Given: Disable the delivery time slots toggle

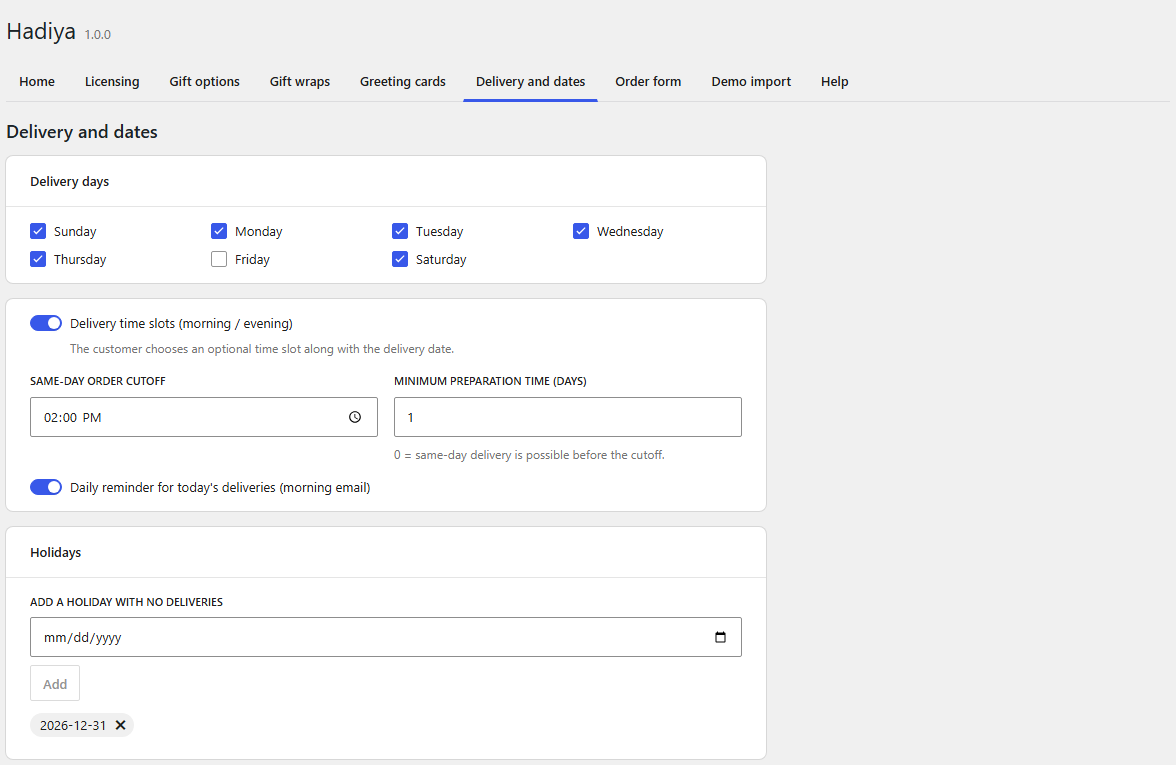Looking at the screenshot, I should click(46, 323).
